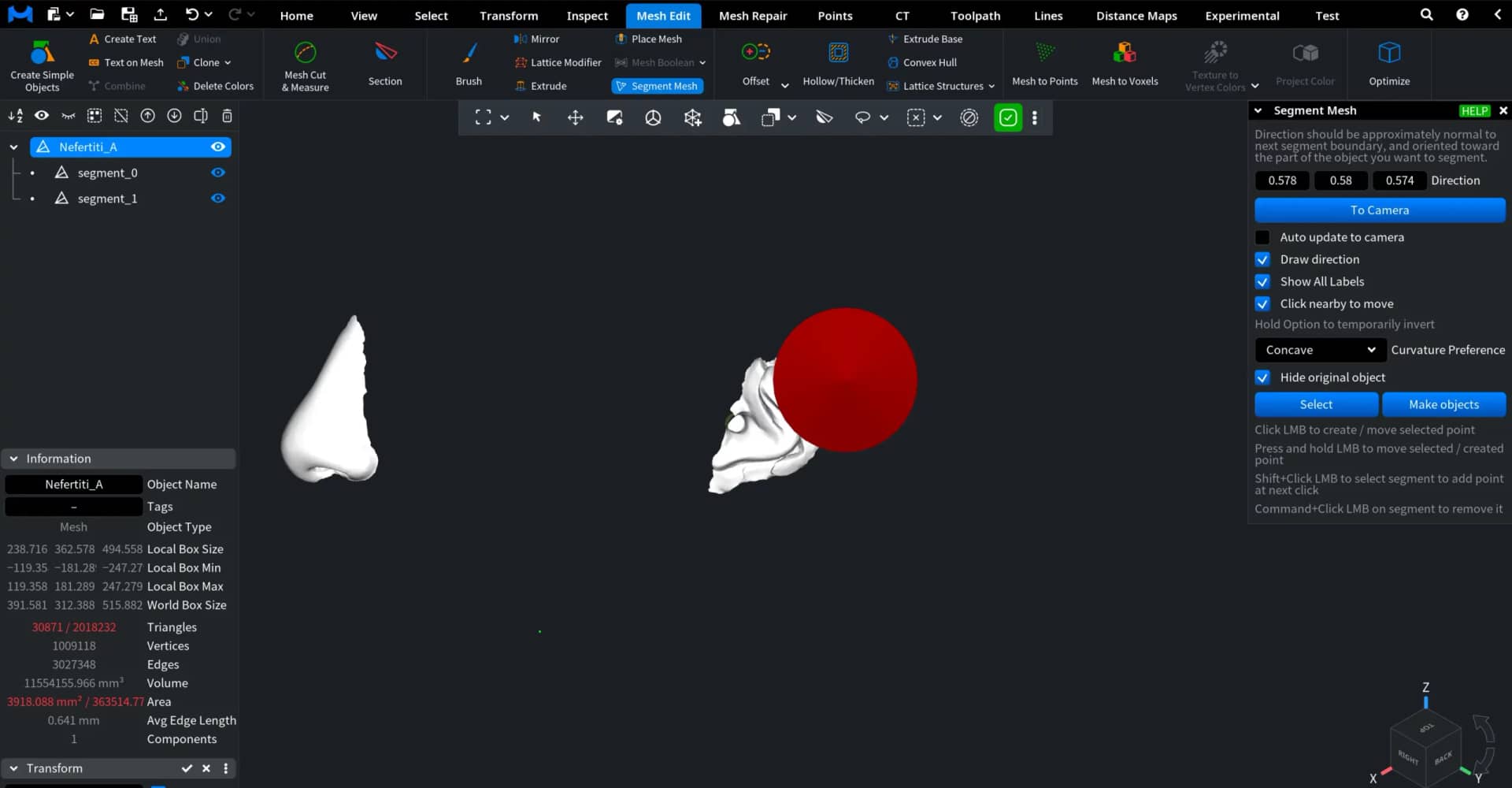
Task: Open the Transform tab
Action: point(509,15)
